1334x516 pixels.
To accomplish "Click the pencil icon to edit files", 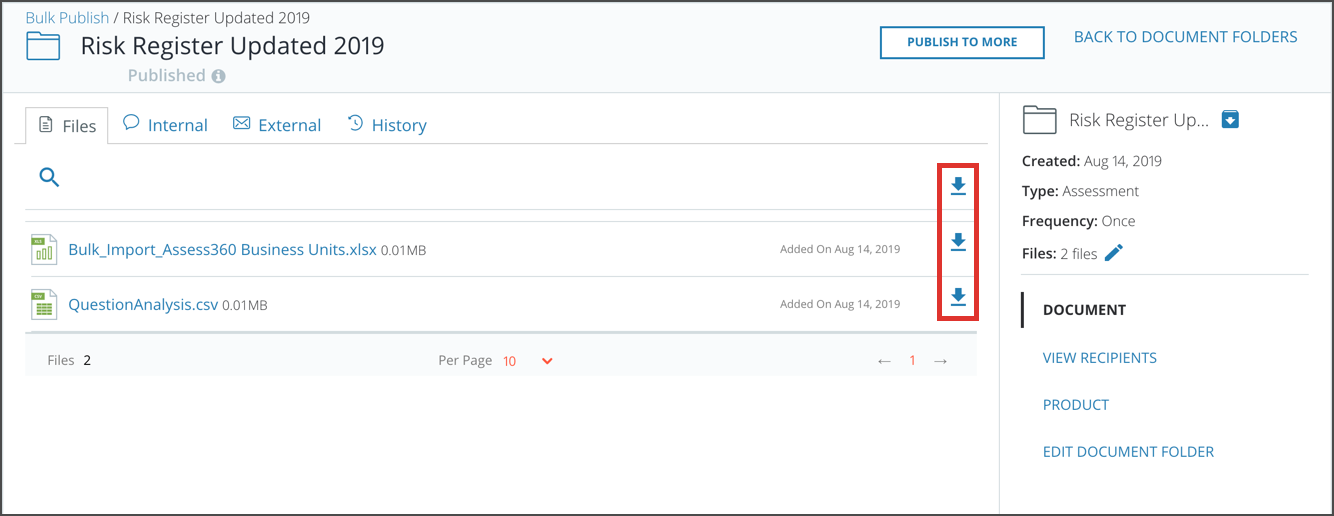I will pyautogui.click(x=1114, y=253).
